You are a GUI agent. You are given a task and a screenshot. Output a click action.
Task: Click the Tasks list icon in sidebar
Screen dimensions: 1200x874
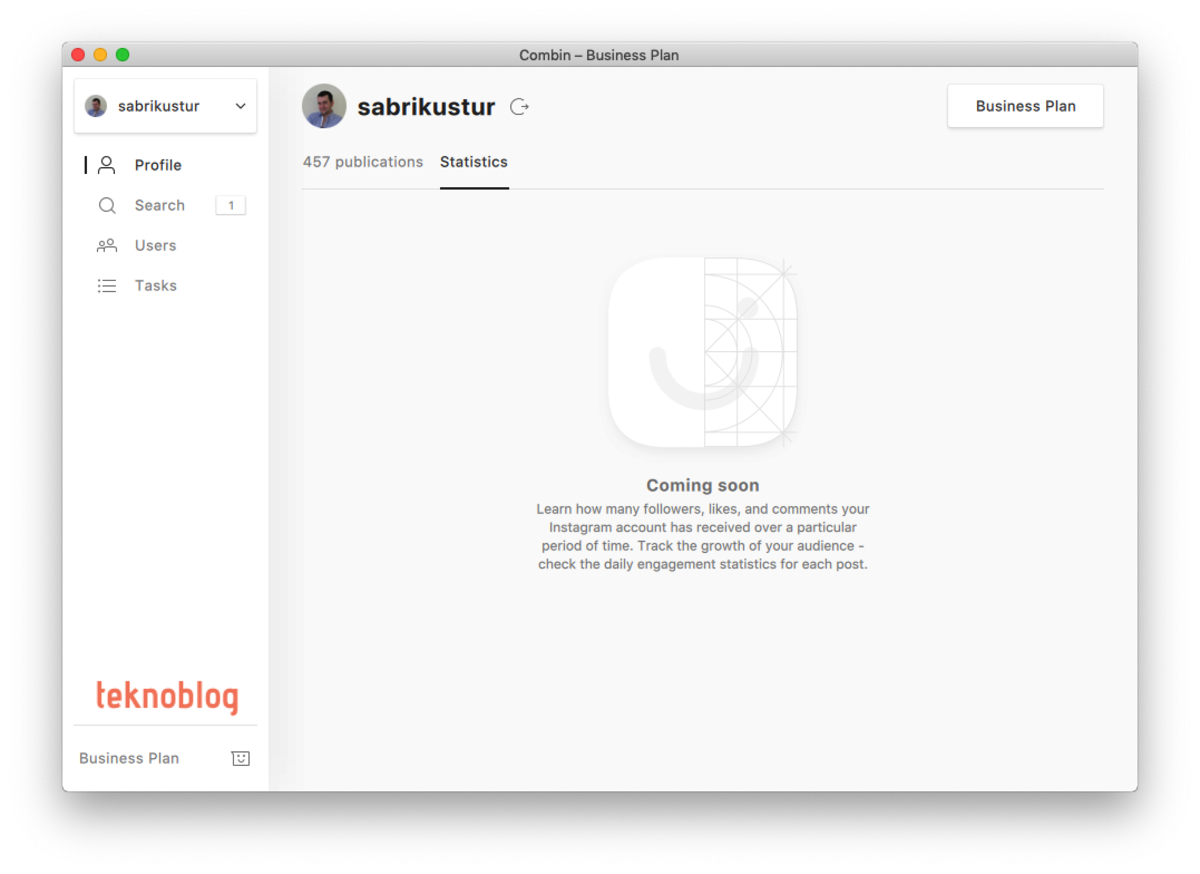107,286
